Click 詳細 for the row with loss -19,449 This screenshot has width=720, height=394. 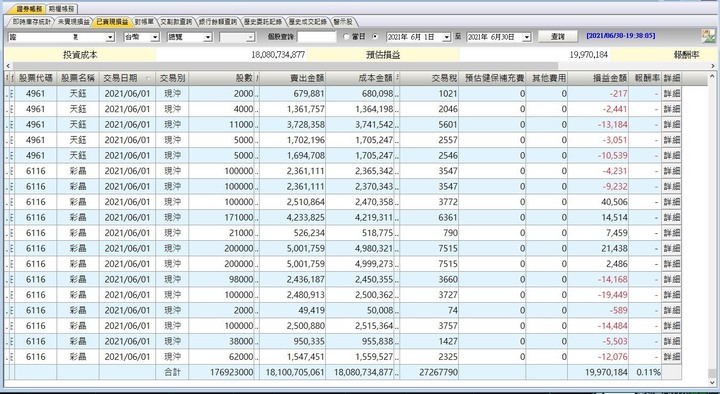[671, 295]
